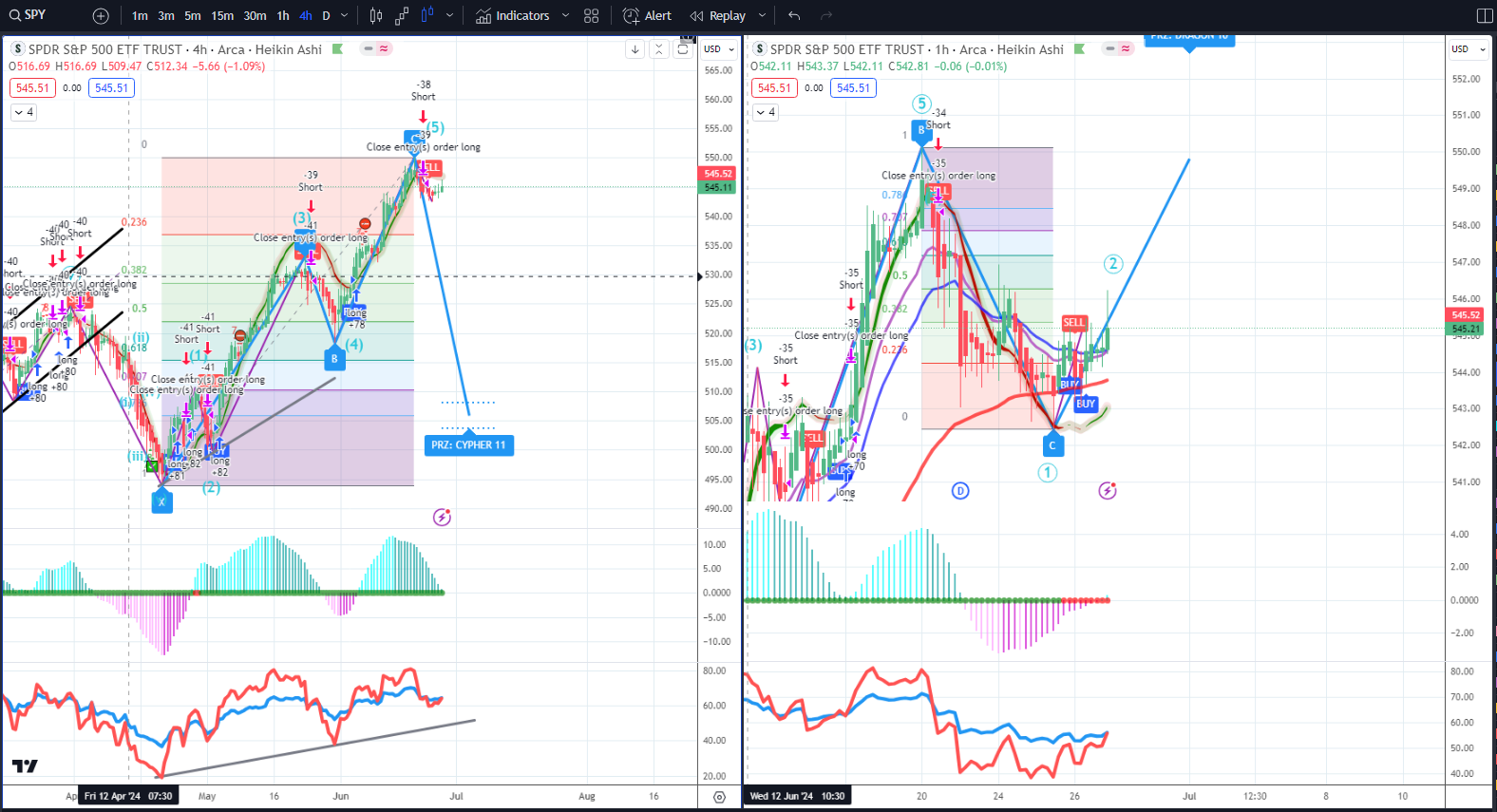Screen dimensions: 1497x812
Task: Expand the Replay options dropdown
Action: click(762, 16)
